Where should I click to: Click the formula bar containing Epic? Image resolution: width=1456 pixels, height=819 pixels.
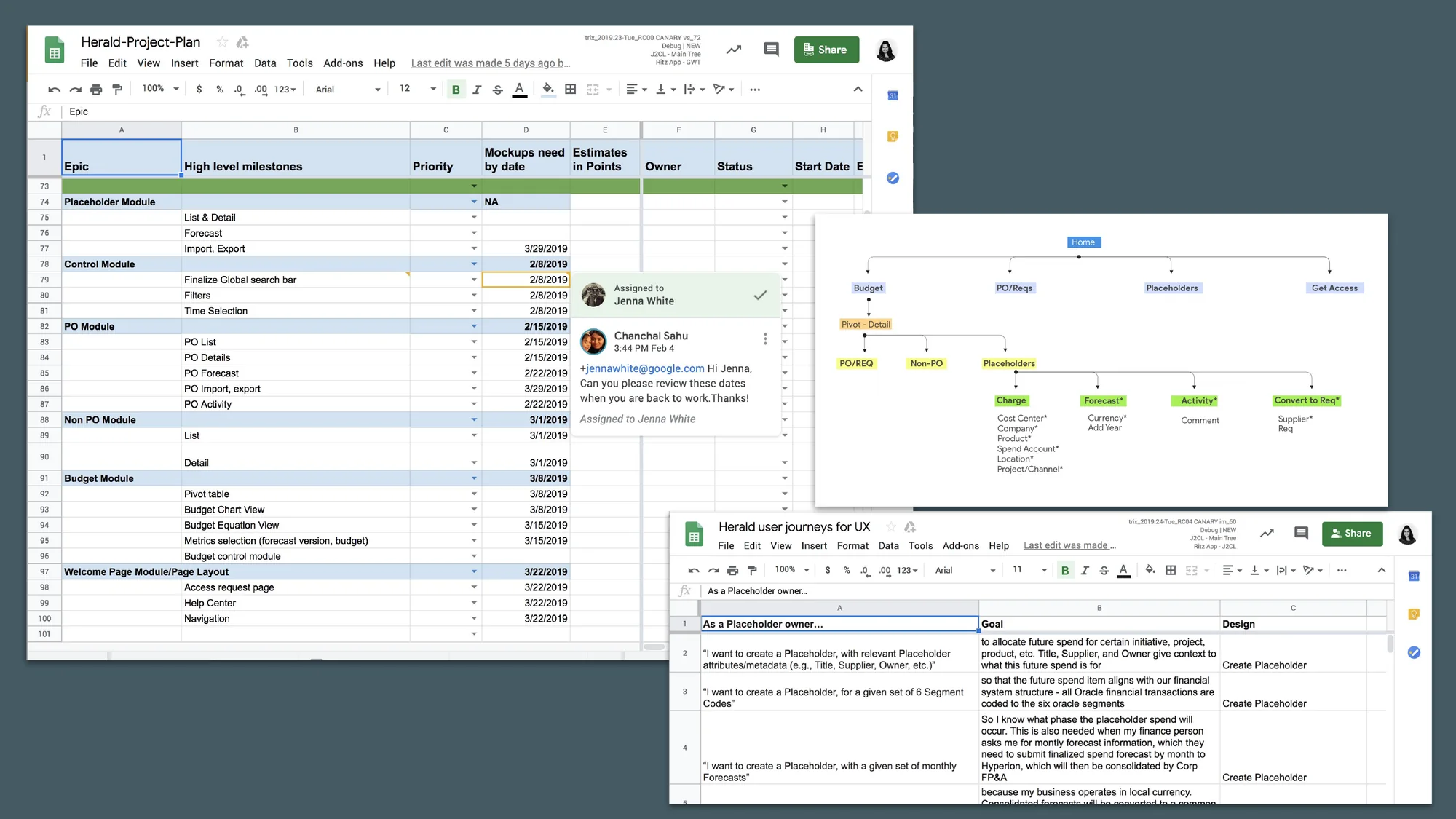point(466,111)
